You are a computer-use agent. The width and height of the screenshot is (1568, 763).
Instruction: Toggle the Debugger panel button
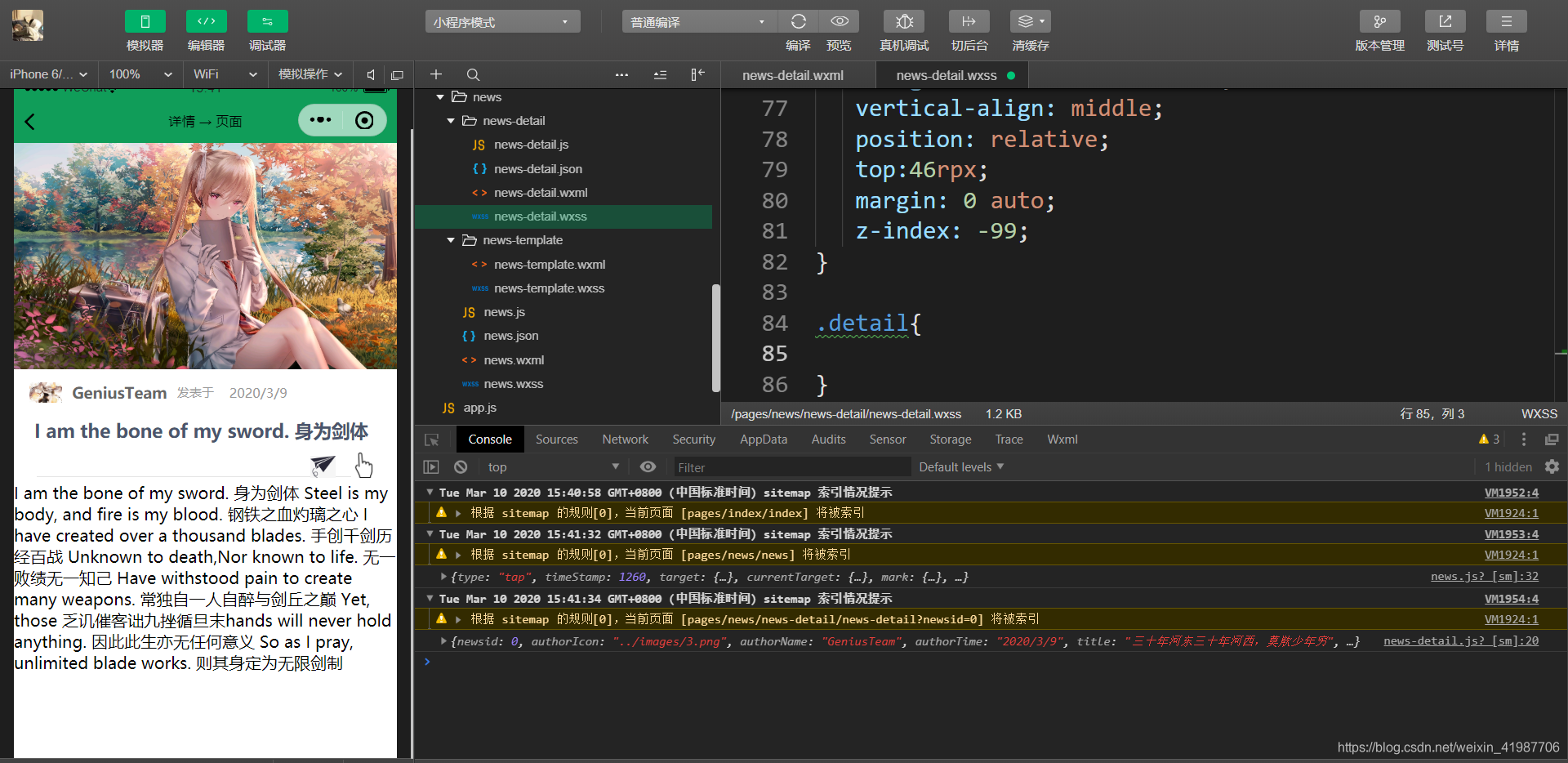point(267,21)
